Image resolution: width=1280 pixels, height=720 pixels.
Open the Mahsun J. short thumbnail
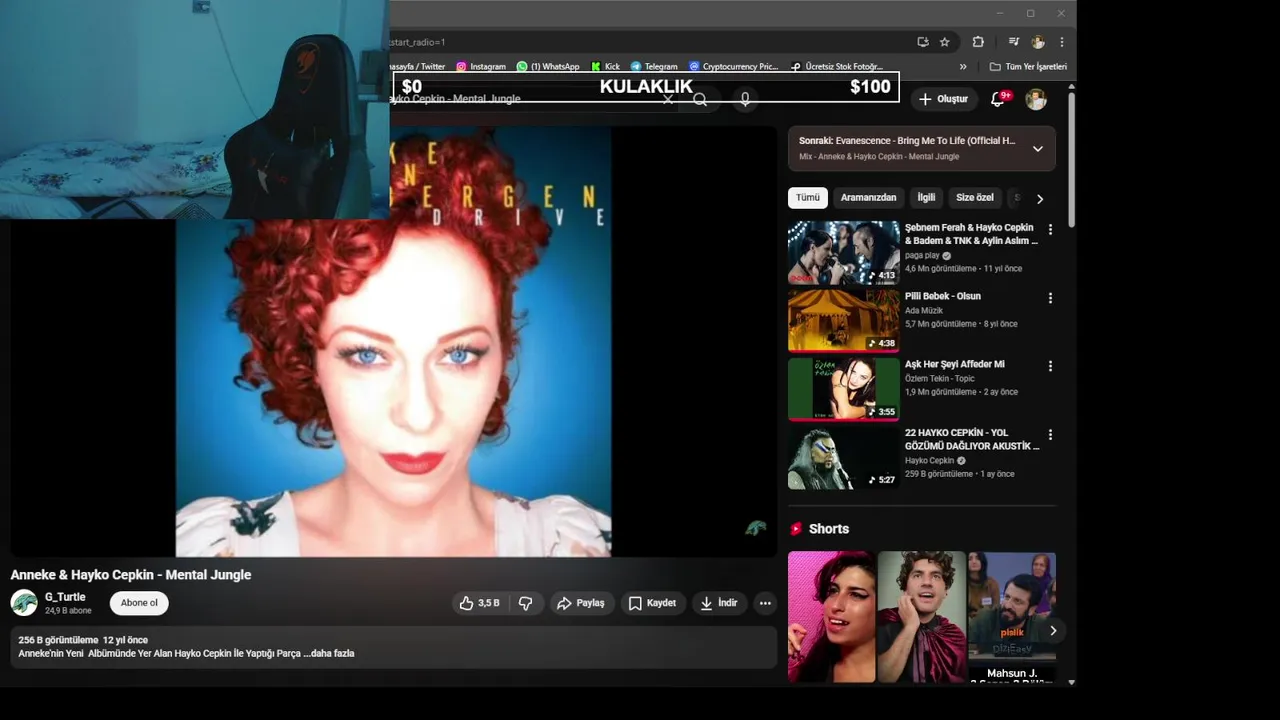[x=1011, y=617]
